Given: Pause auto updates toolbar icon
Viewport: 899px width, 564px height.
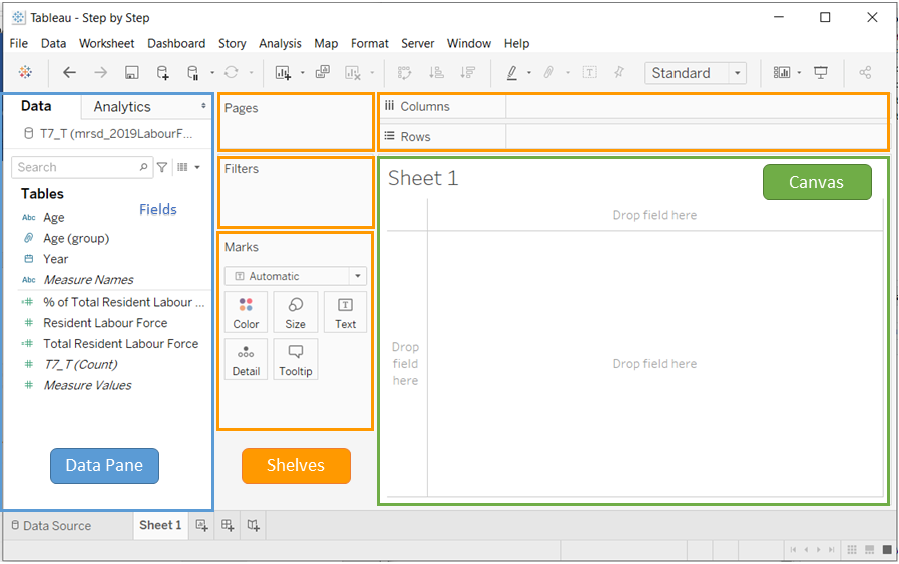Looking at the screenshot, I should (x=193, y=72).
